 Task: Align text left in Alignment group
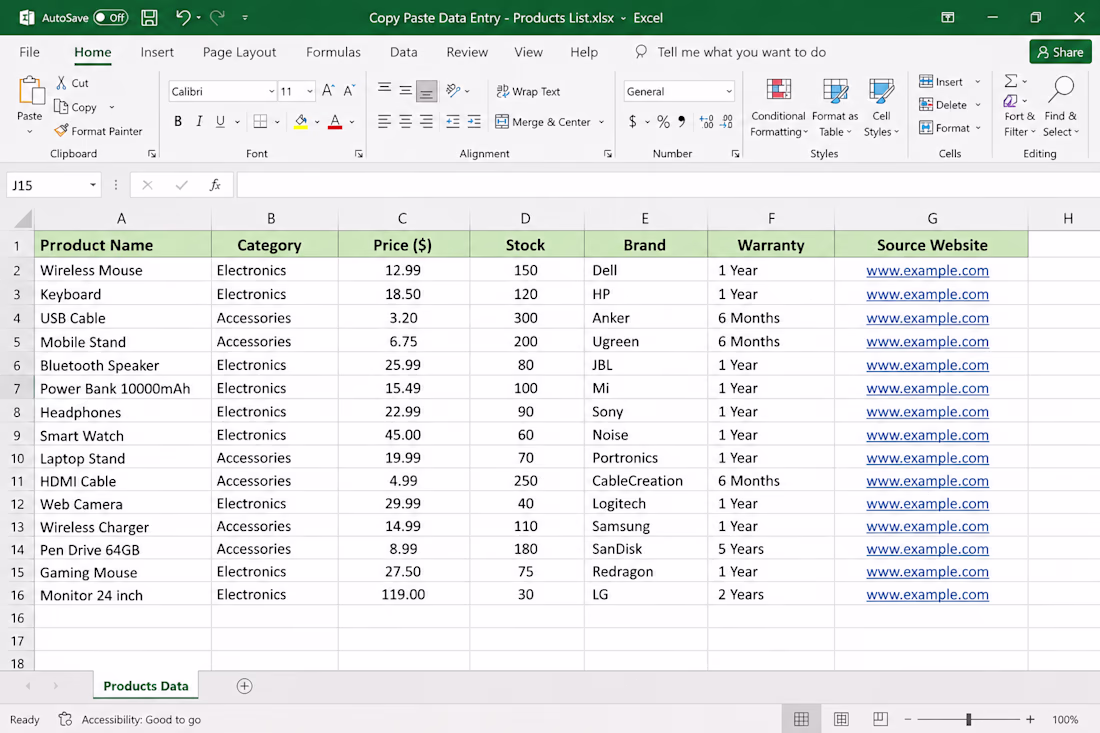(x=384, y=121)
